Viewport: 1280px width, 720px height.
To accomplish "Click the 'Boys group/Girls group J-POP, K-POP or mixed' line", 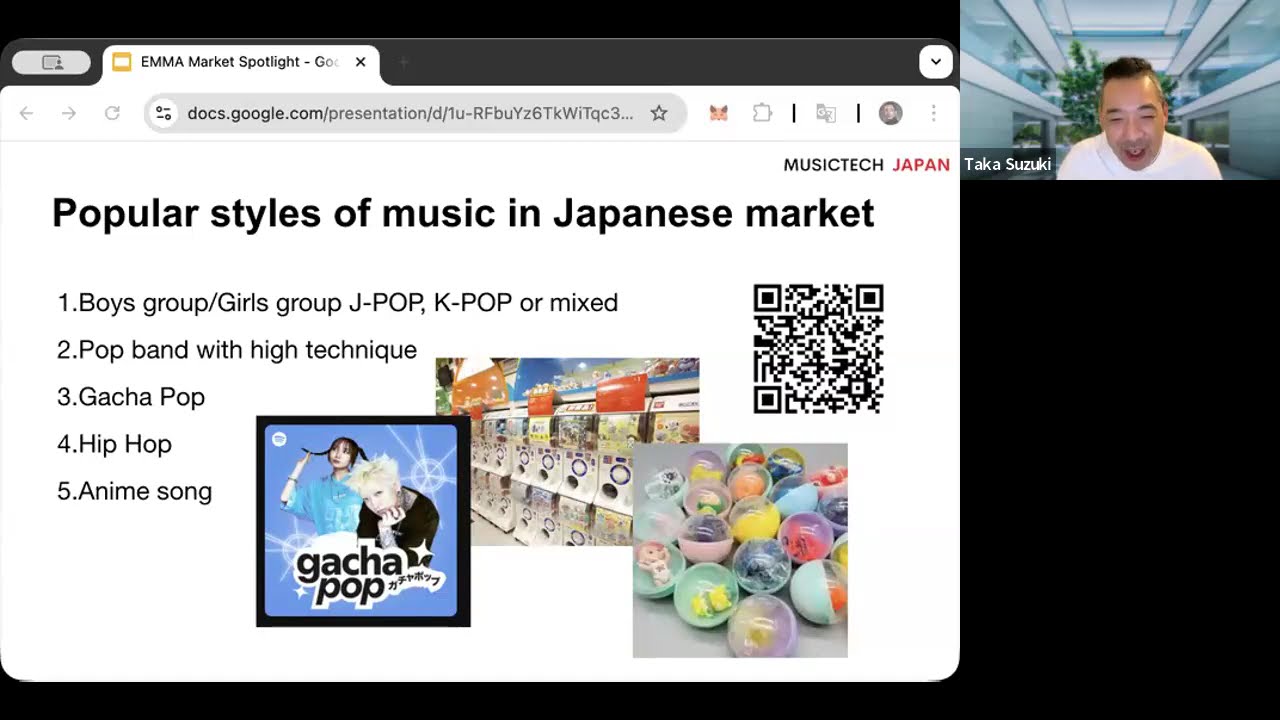I will (x=337, y=302).
